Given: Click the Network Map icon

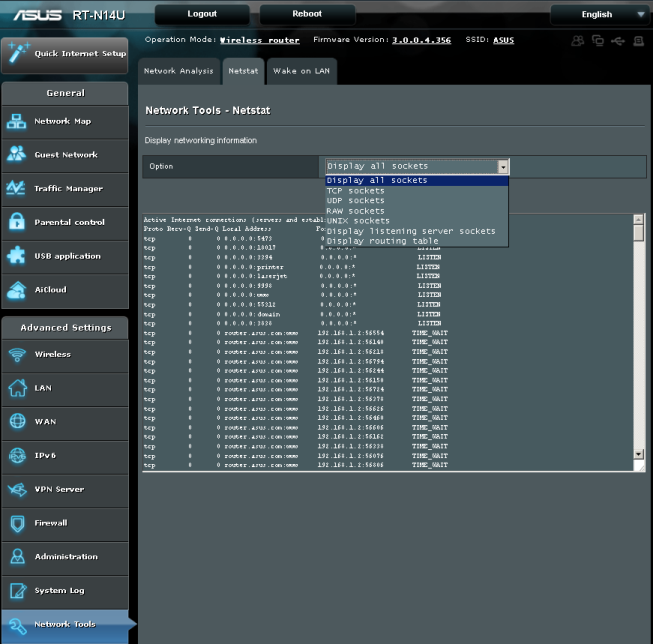Looking at the screenshot, I should point(16,122).
